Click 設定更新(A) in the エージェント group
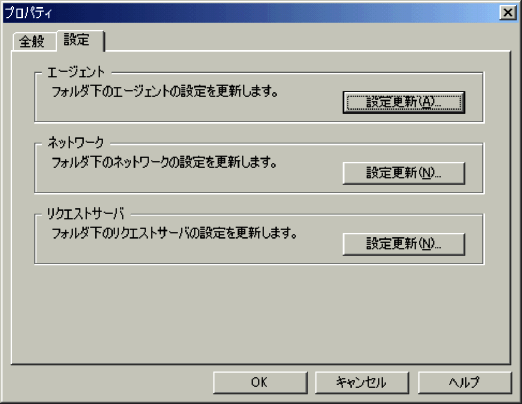 click(404, 102)
